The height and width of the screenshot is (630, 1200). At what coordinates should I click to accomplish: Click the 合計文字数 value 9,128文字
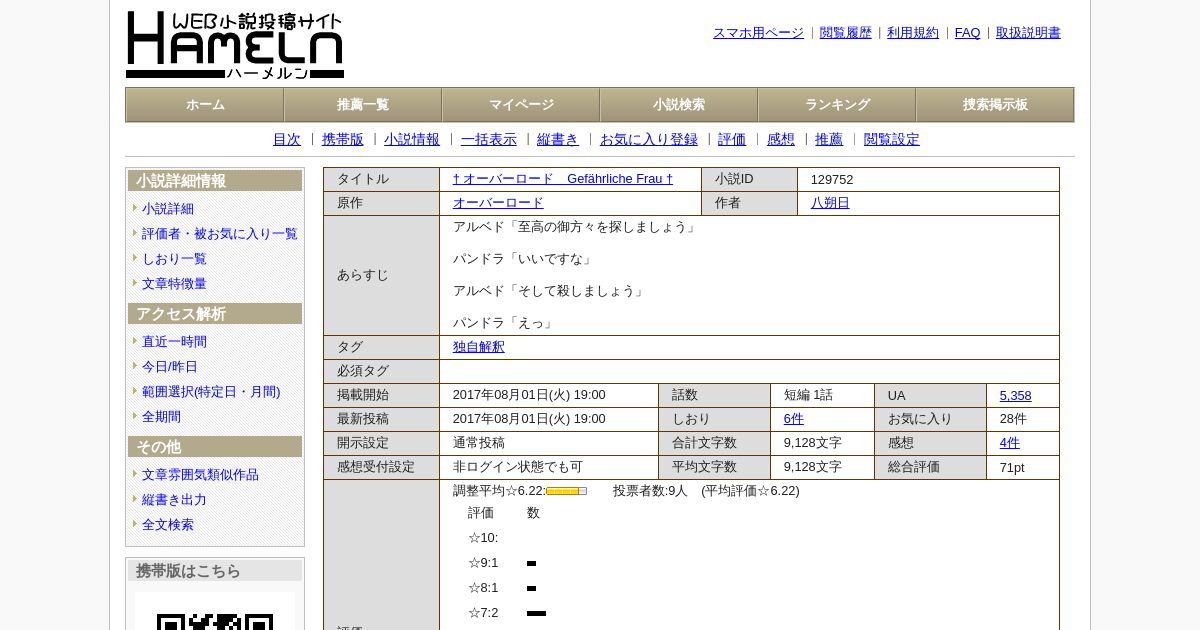[x=813, y=443]
